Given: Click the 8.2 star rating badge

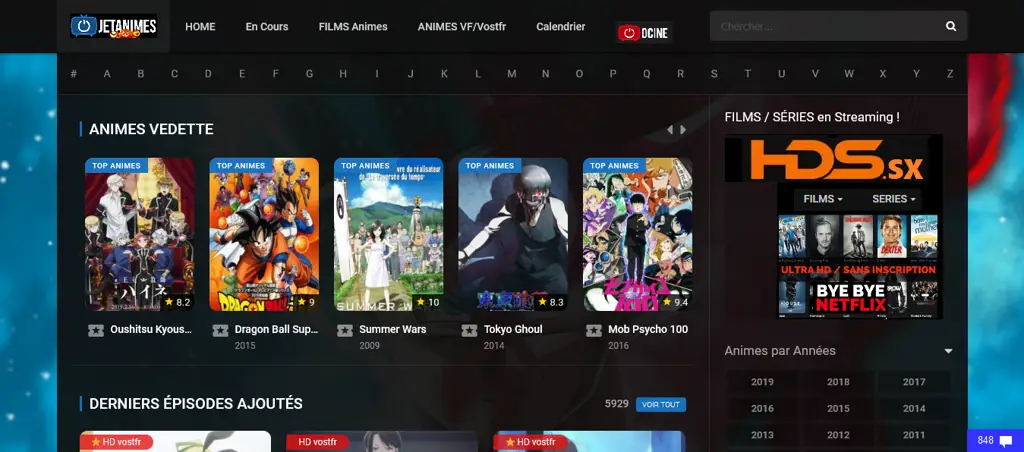Looking at the screenshot, I should (x=177, y=302).
